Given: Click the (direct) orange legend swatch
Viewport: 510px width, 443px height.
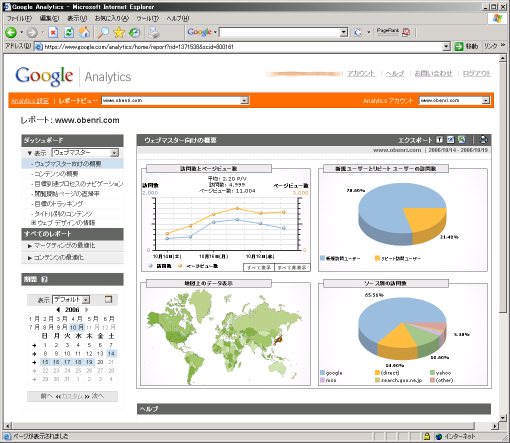Looking at the screenshot, I should coord(377,373).
